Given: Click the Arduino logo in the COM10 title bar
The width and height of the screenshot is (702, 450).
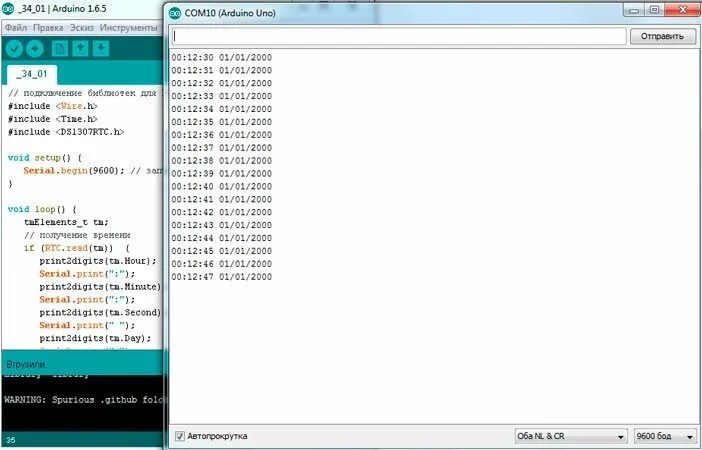Looking at the screenshot, I should click(x=175, y=13).
